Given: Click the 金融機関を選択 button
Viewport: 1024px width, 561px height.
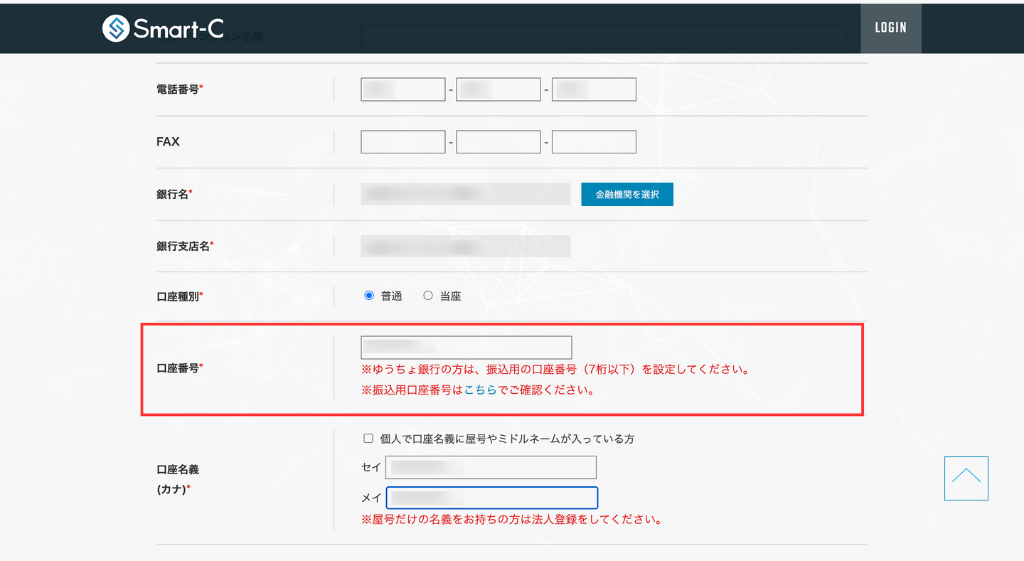Looking at the screenshot, I should tap(627, 194).
